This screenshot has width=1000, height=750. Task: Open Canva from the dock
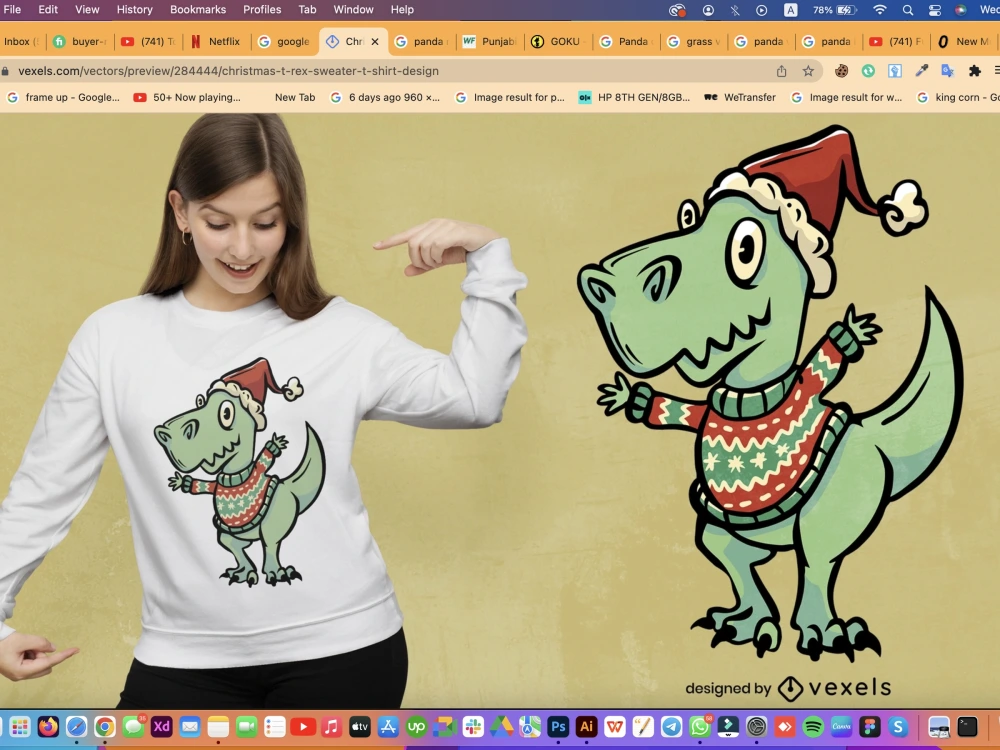(841, 726)
